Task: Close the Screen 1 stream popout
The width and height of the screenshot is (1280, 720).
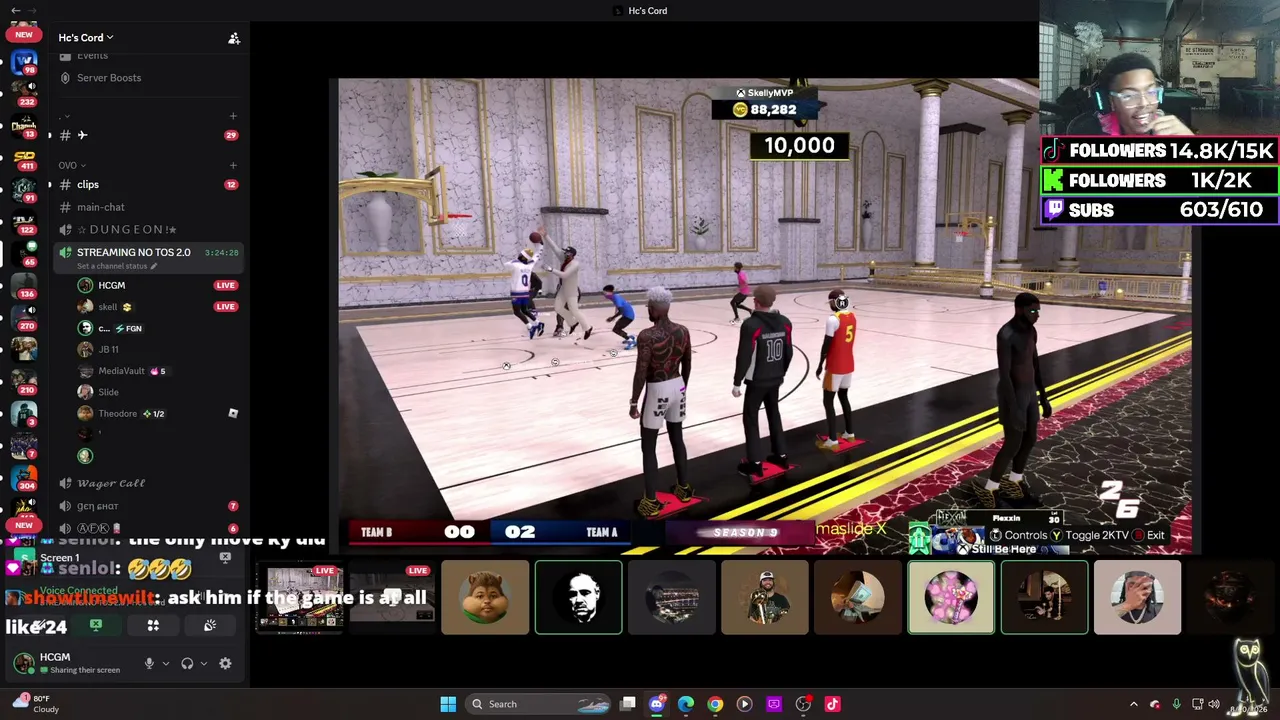Action: tap(225, 557)
